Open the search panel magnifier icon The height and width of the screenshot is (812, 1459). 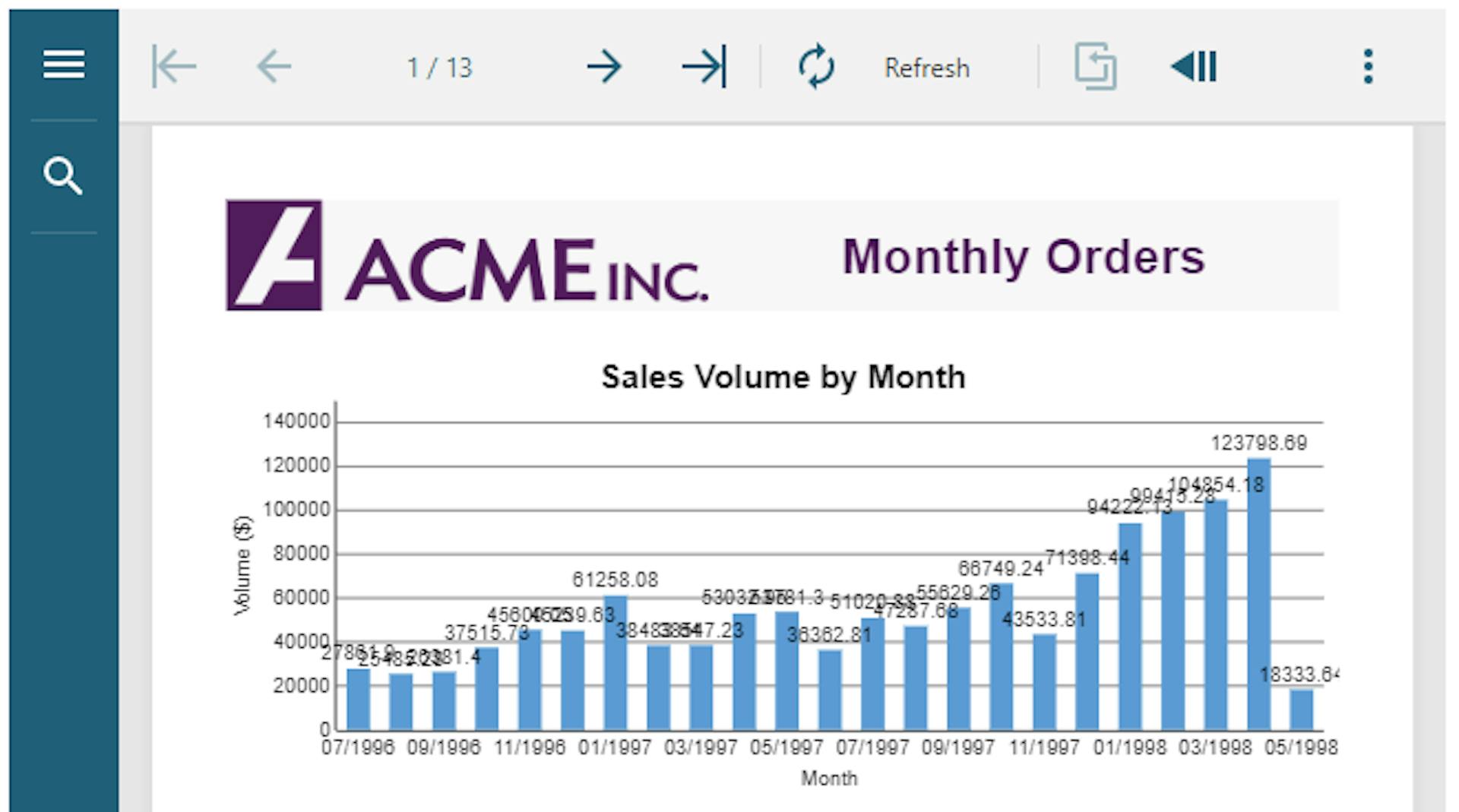64,176
